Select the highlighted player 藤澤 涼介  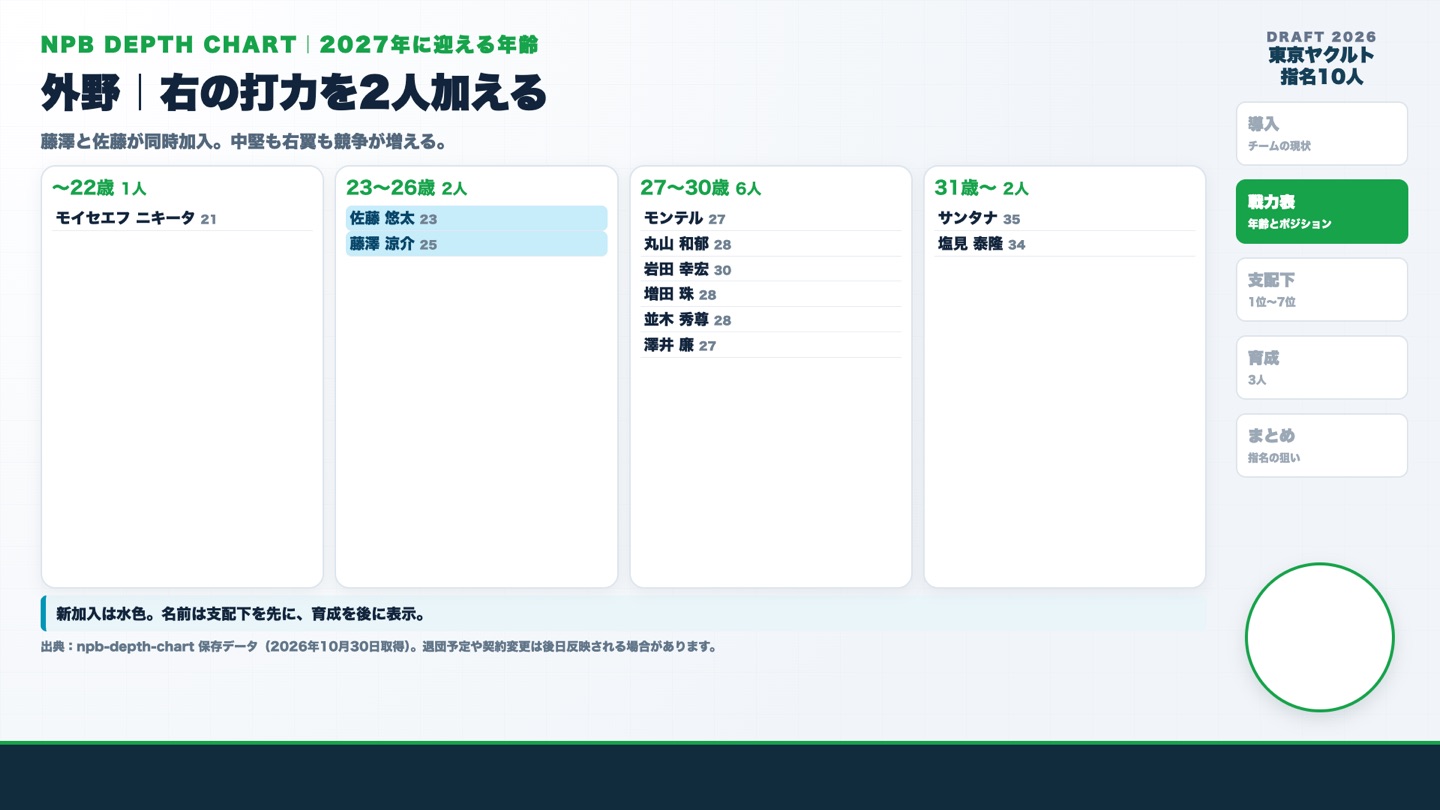(x=476, y=244)
